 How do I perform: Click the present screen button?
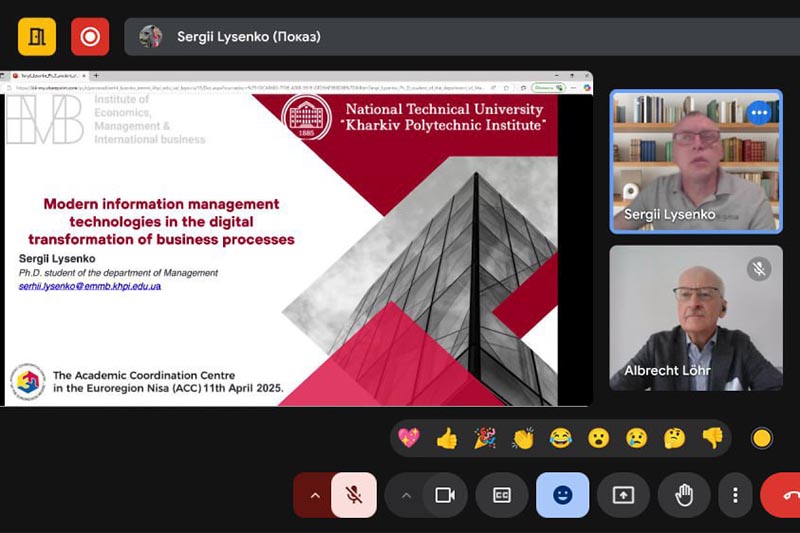coord(623,495)
